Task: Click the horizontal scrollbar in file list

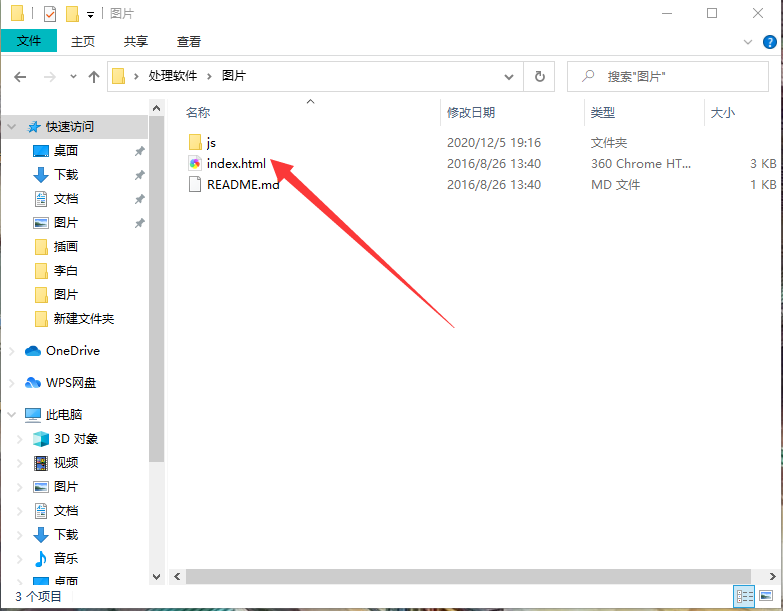Action: click(450, 577)
